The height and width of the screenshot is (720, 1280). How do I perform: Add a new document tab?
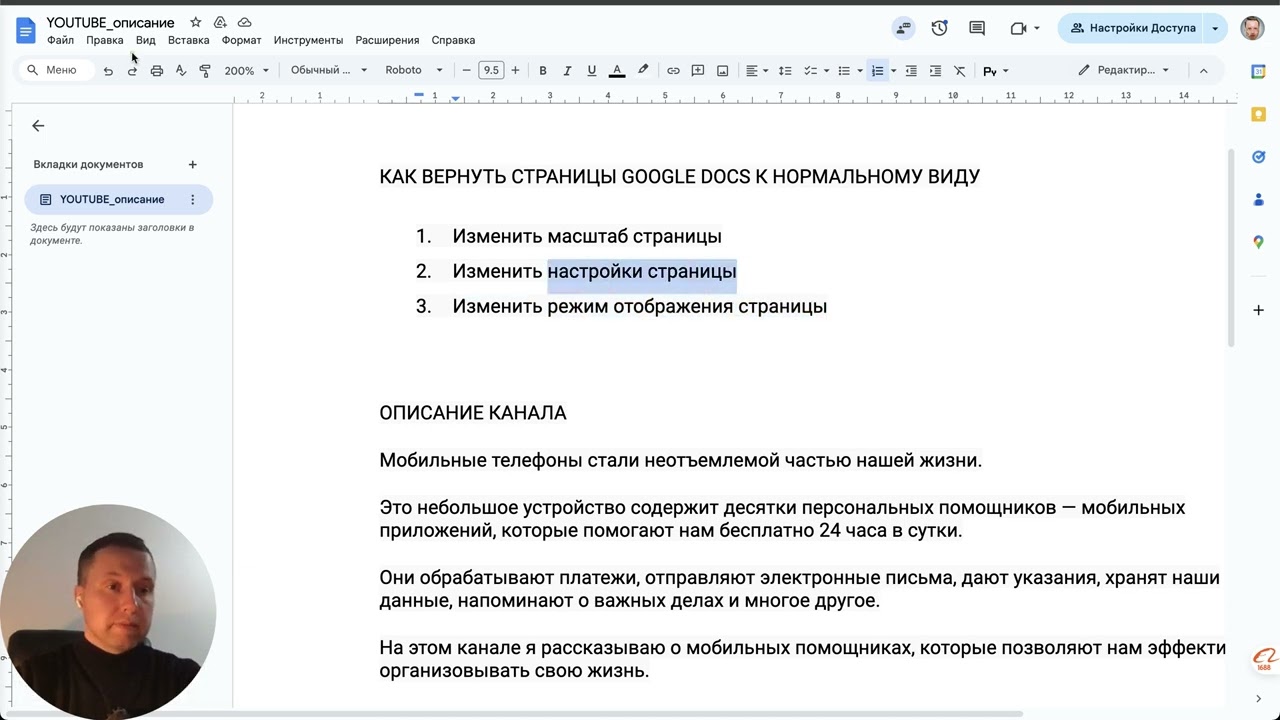click(192, 164)
